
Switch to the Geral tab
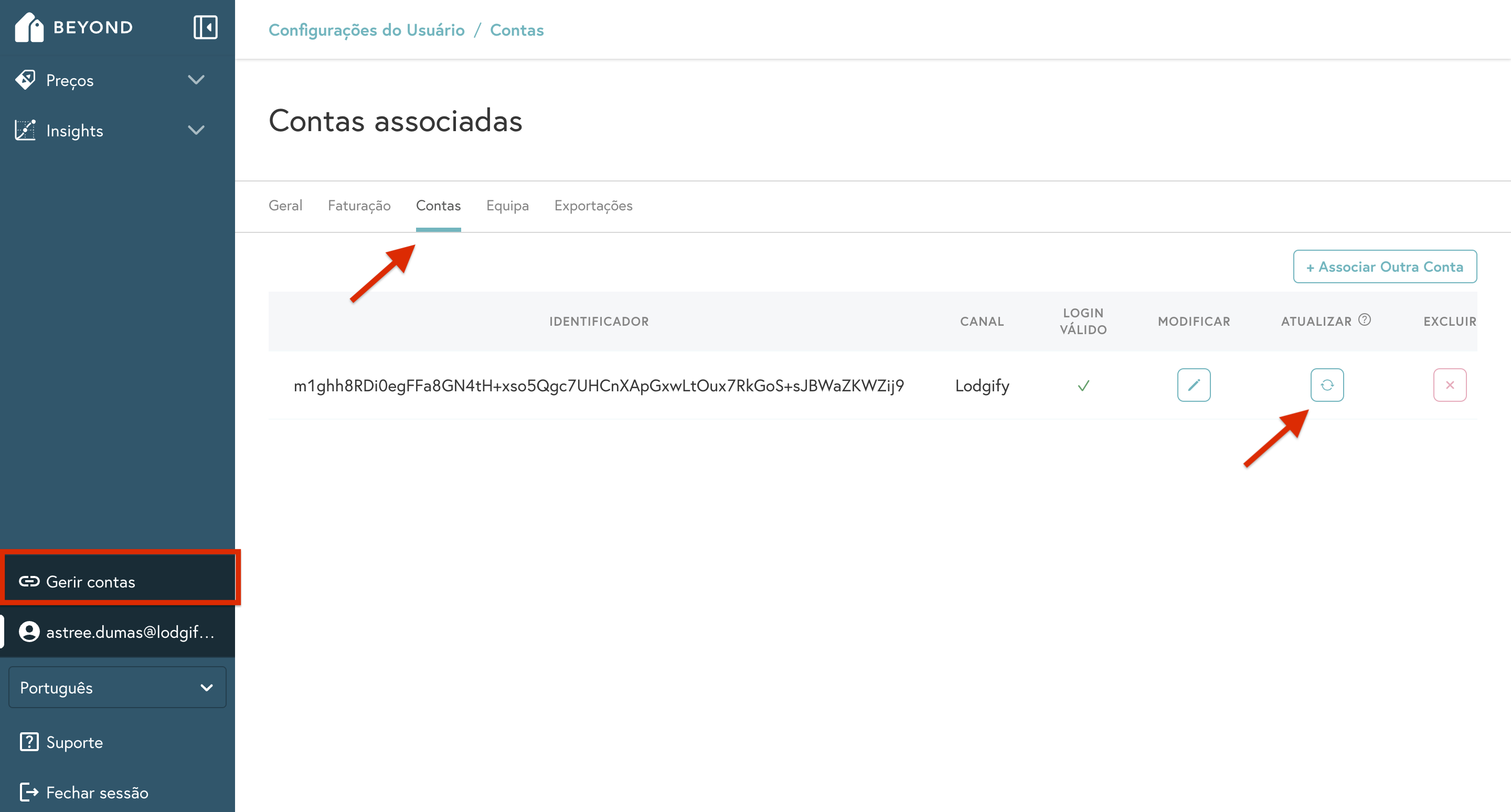(285, 206)
